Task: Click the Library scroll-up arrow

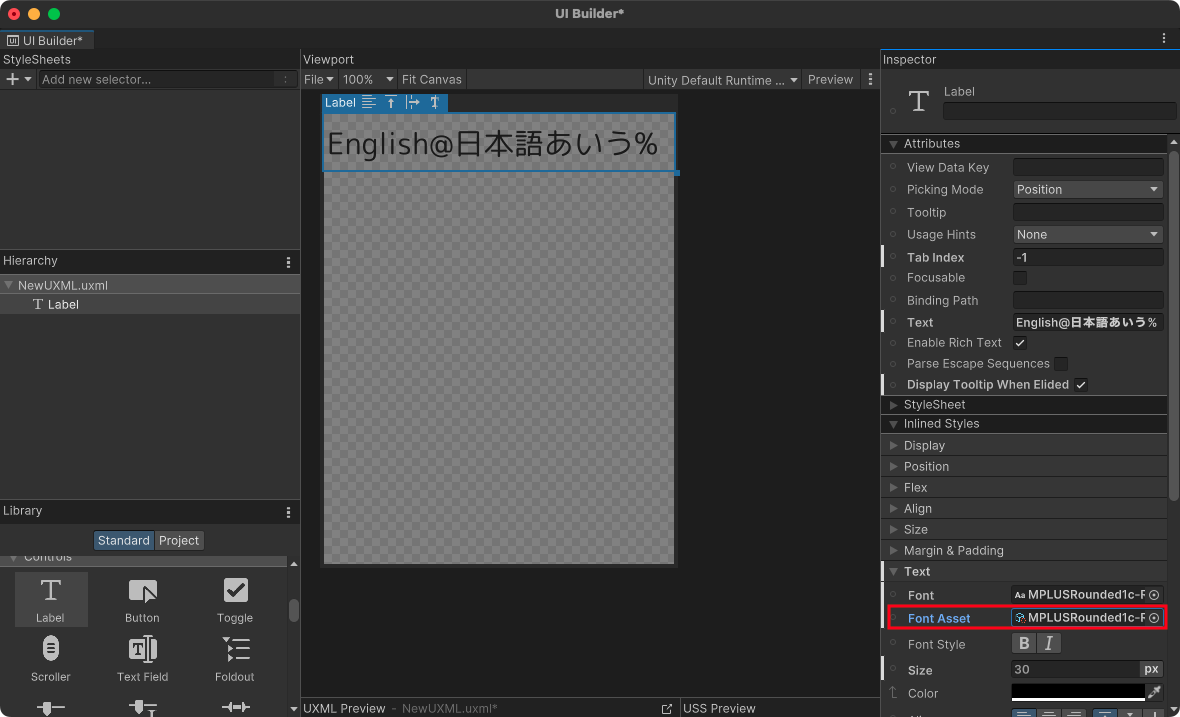Action: pos(293,564)
